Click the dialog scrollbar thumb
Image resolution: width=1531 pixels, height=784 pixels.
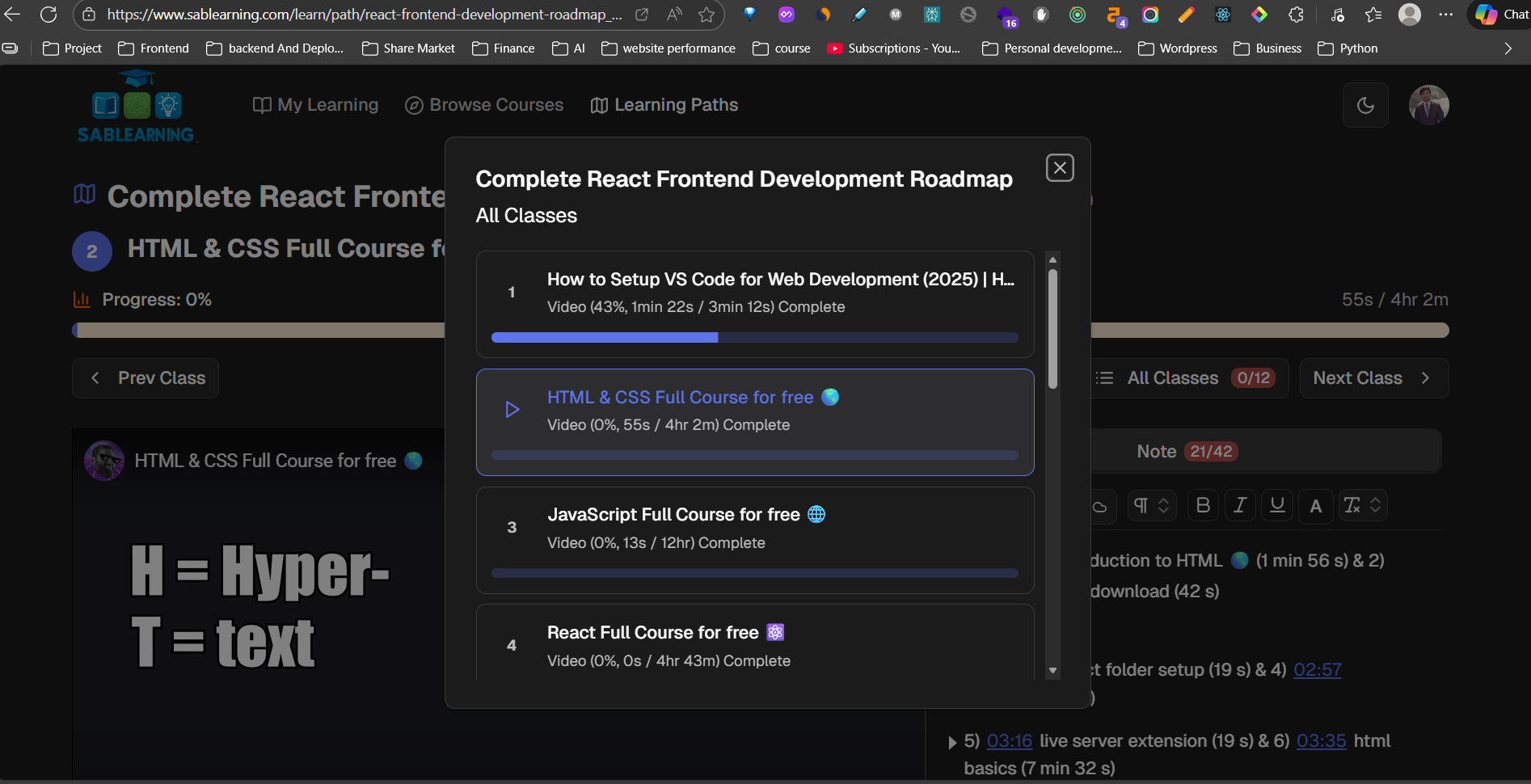[x=1052, y=329]
